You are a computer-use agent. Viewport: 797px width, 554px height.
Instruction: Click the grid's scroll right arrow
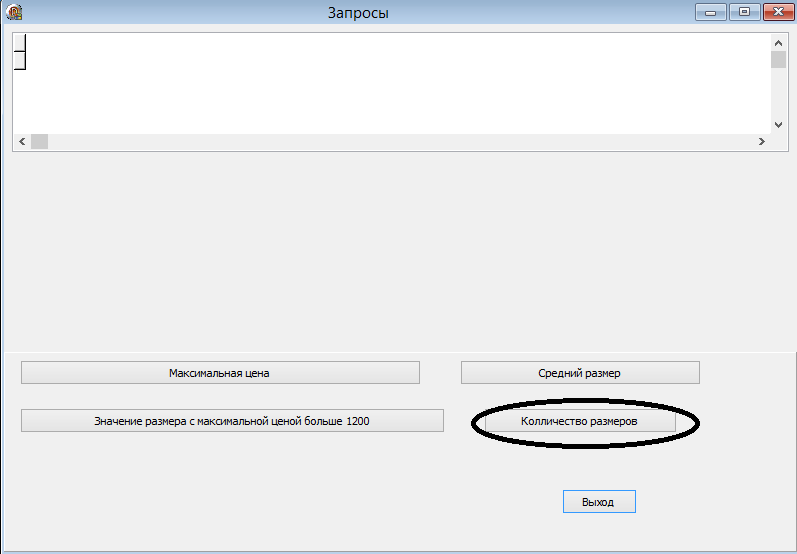pos(761,141)
